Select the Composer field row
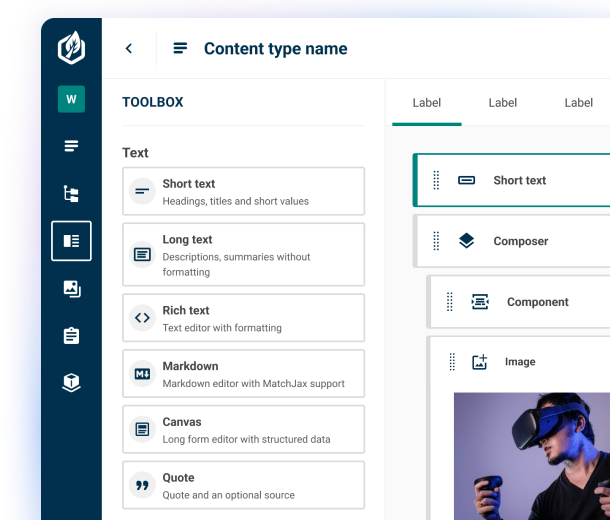Image resolution: width=610 pixels, height=520 pixels. pos(511,241)
